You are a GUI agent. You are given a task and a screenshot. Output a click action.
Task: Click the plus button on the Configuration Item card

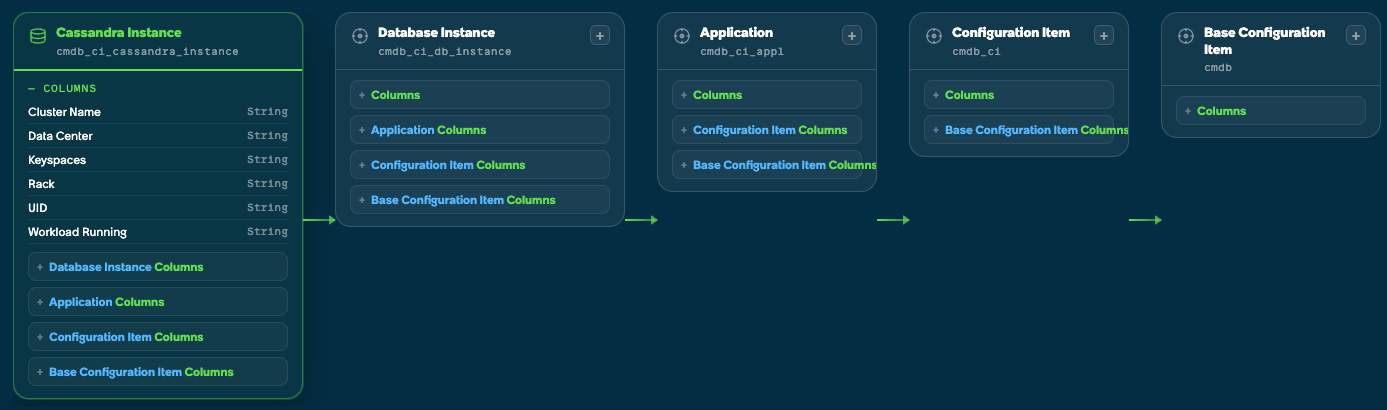(1104, 35)
